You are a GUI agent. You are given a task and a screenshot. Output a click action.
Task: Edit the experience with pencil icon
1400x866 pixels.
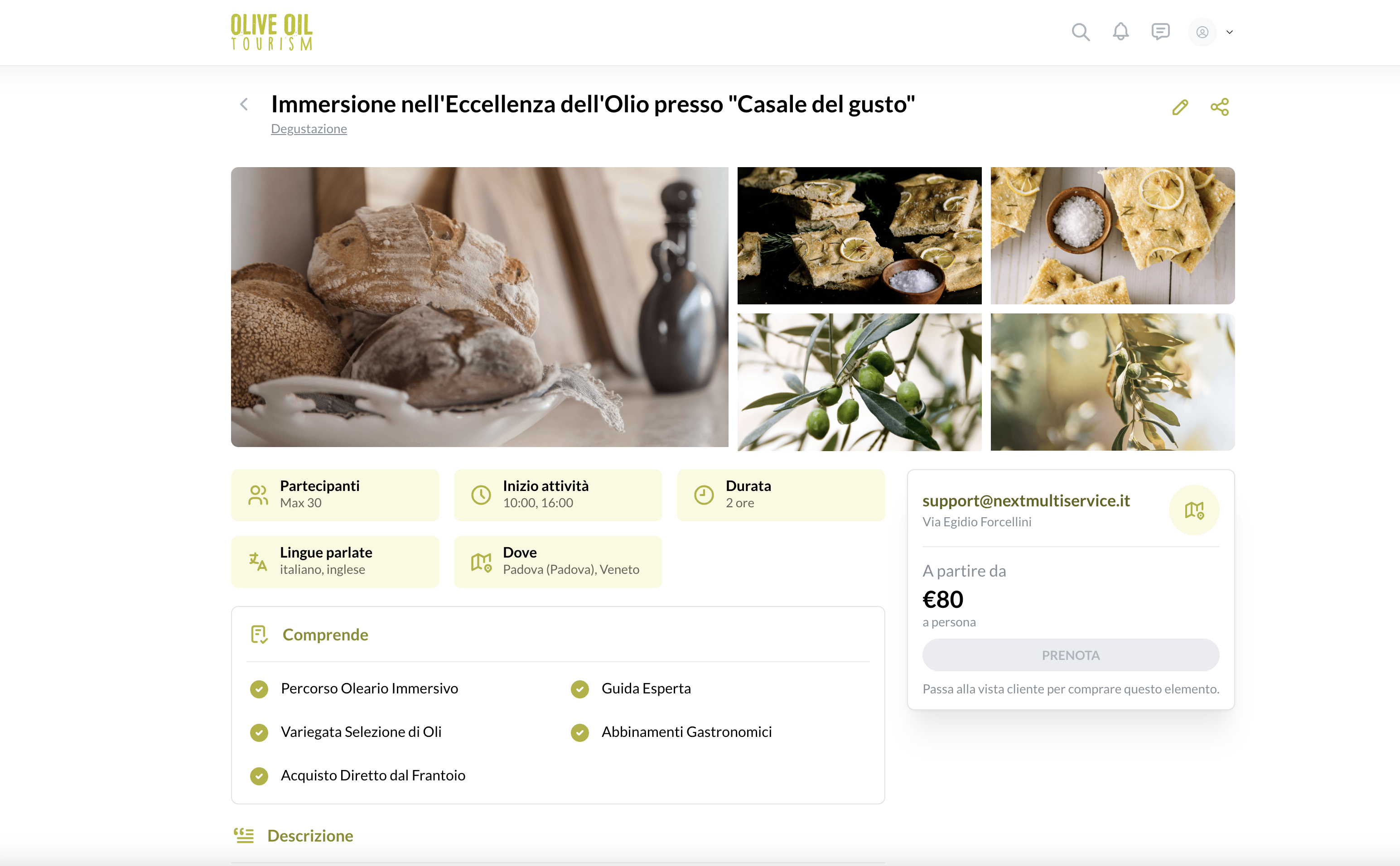click(1180, 107)
